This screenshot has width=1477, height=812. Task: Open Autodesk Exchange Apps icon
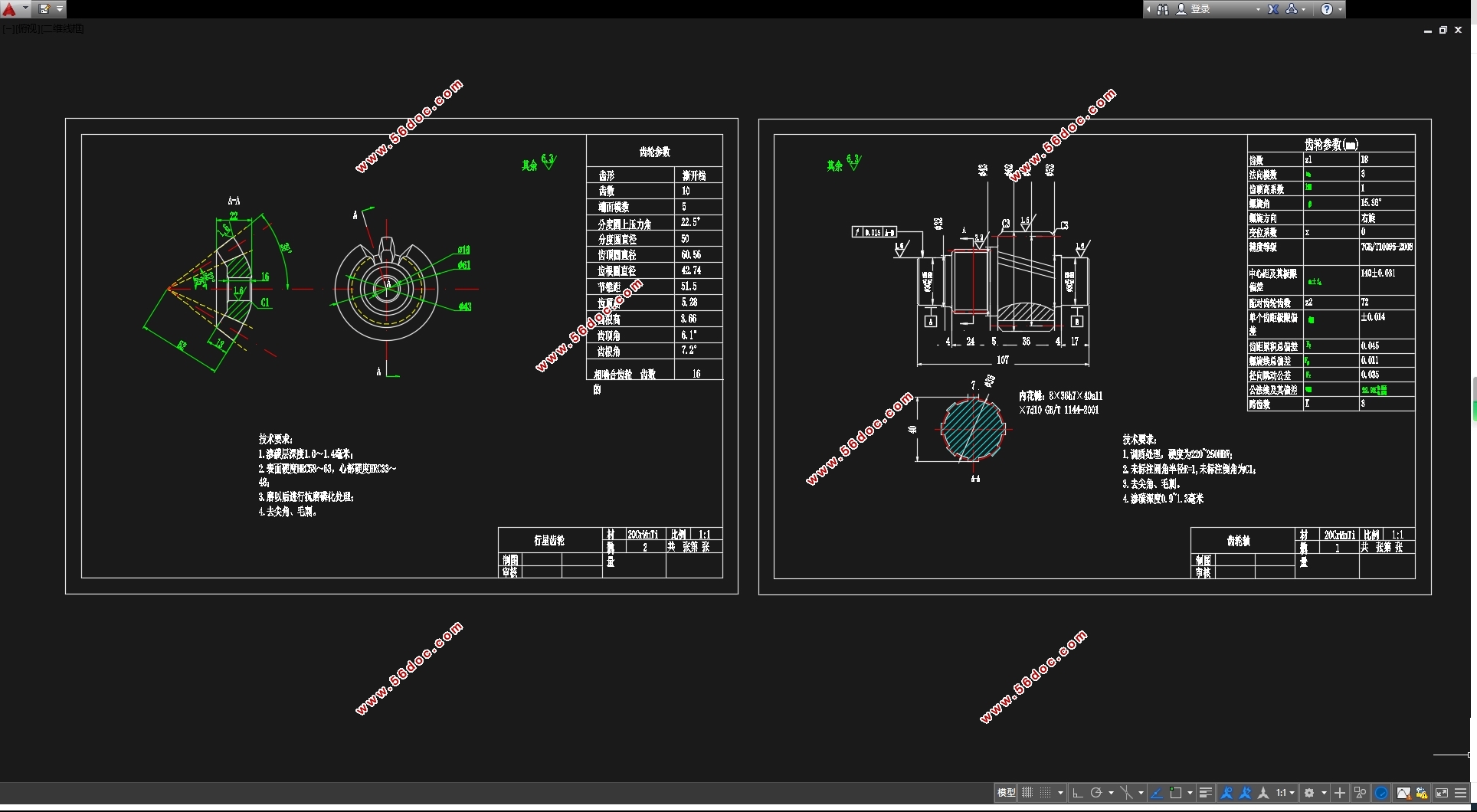[x=1273, y=9]
